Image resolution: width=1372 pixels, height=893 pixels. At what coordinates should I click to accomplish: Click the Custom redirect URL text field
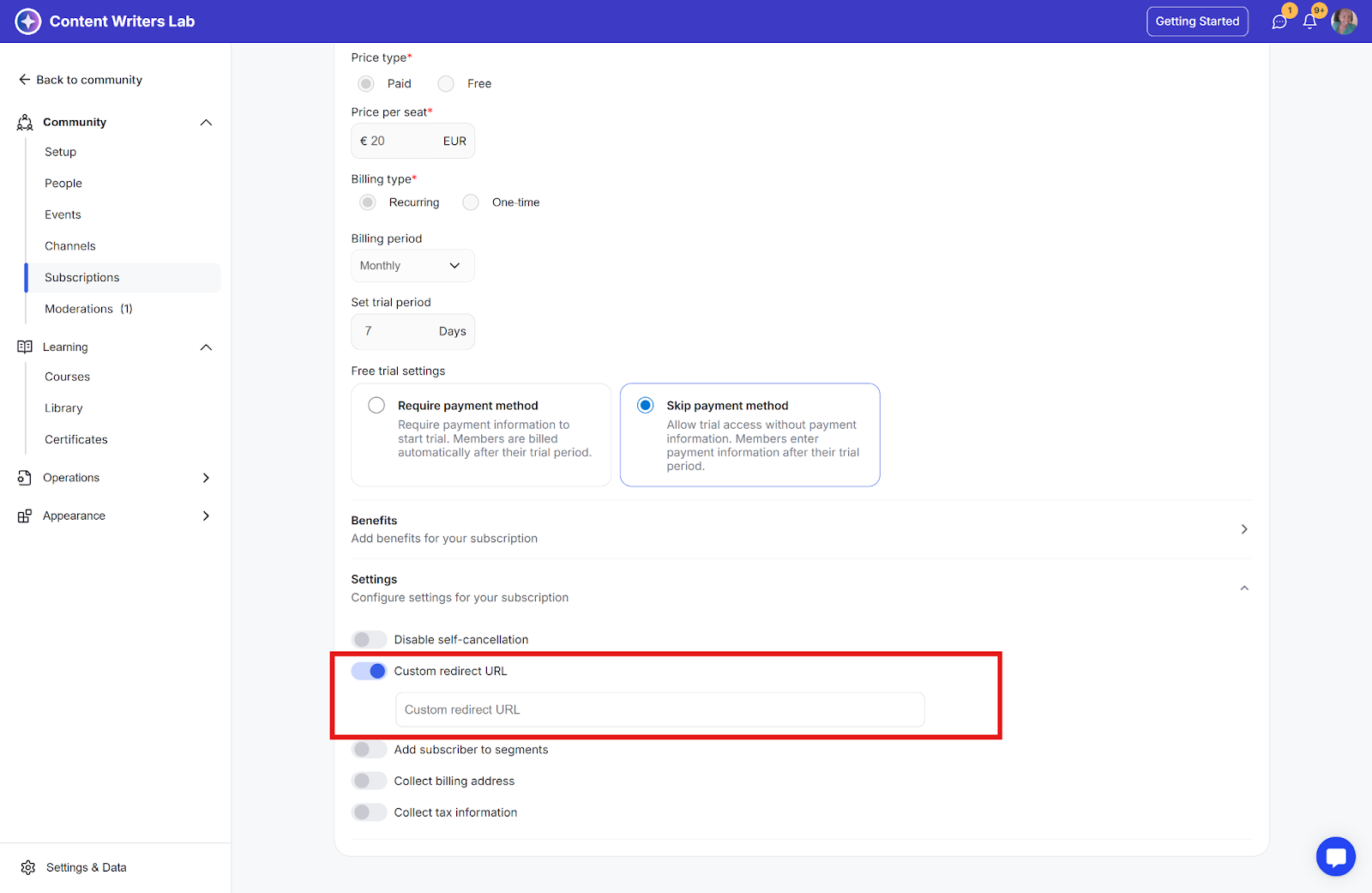pos(660,710)
